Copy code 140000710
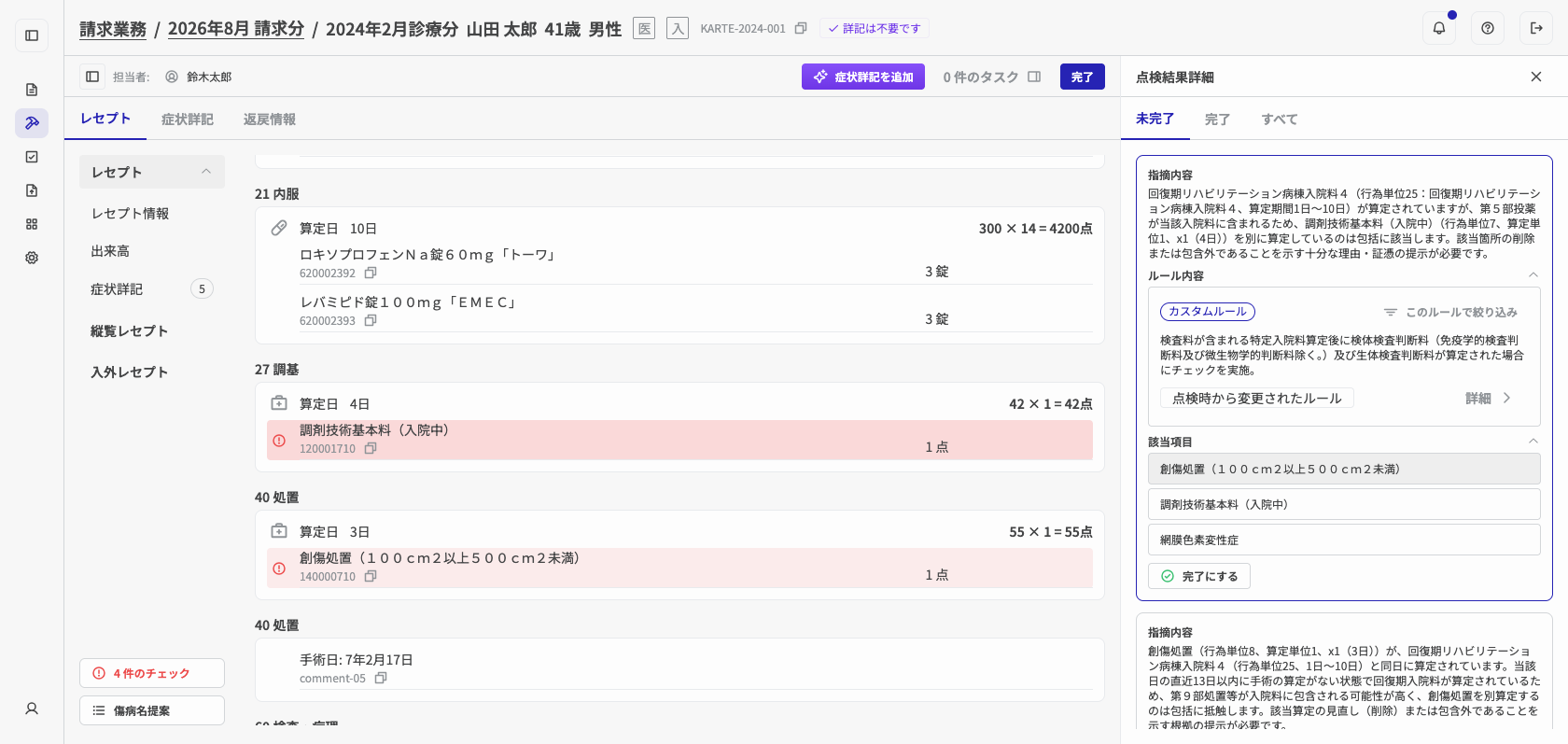This screenshot has width=1568, height=744. [371, 577]
